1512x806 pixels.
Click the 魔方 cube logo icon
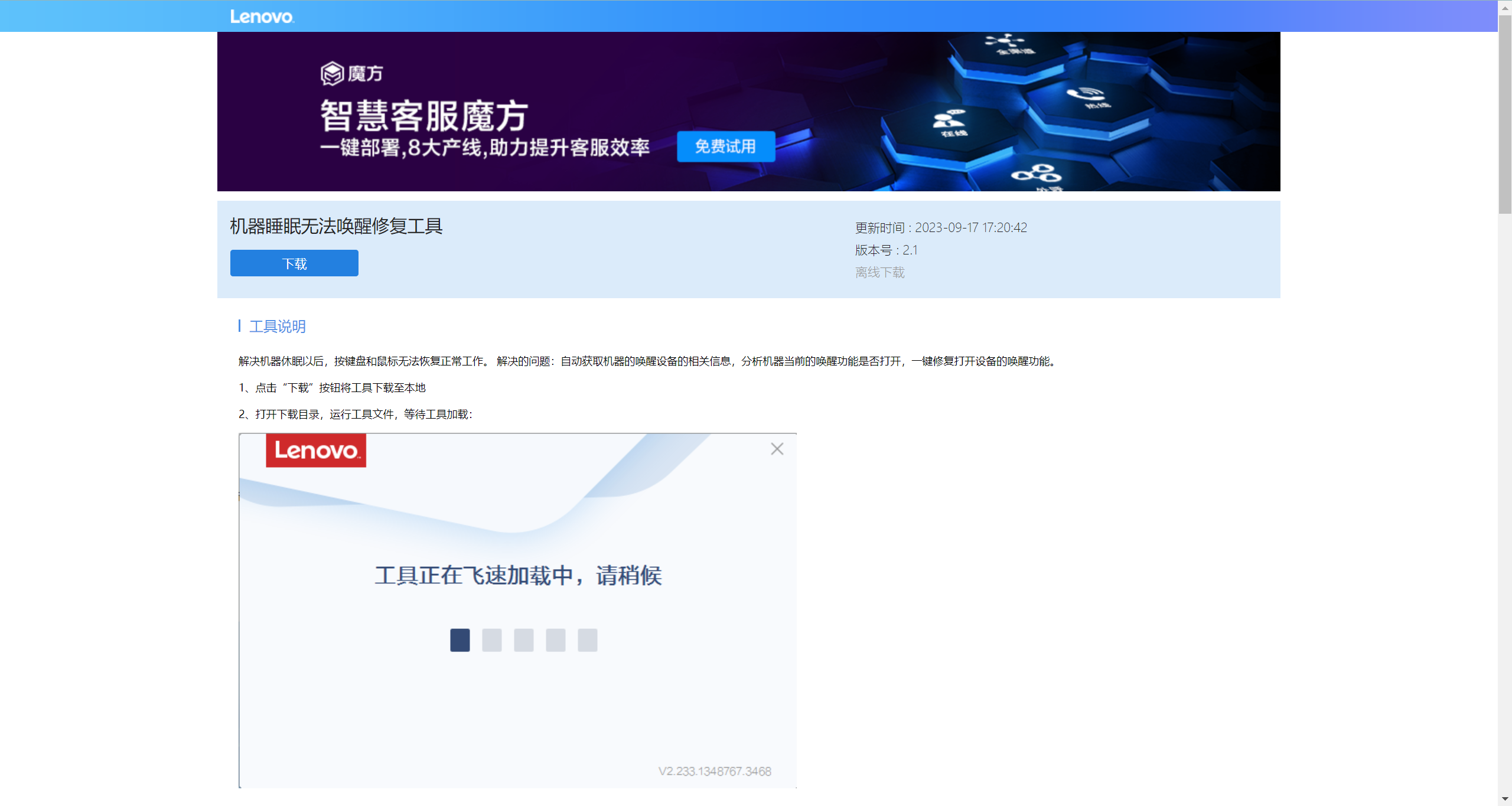(332, 74)
